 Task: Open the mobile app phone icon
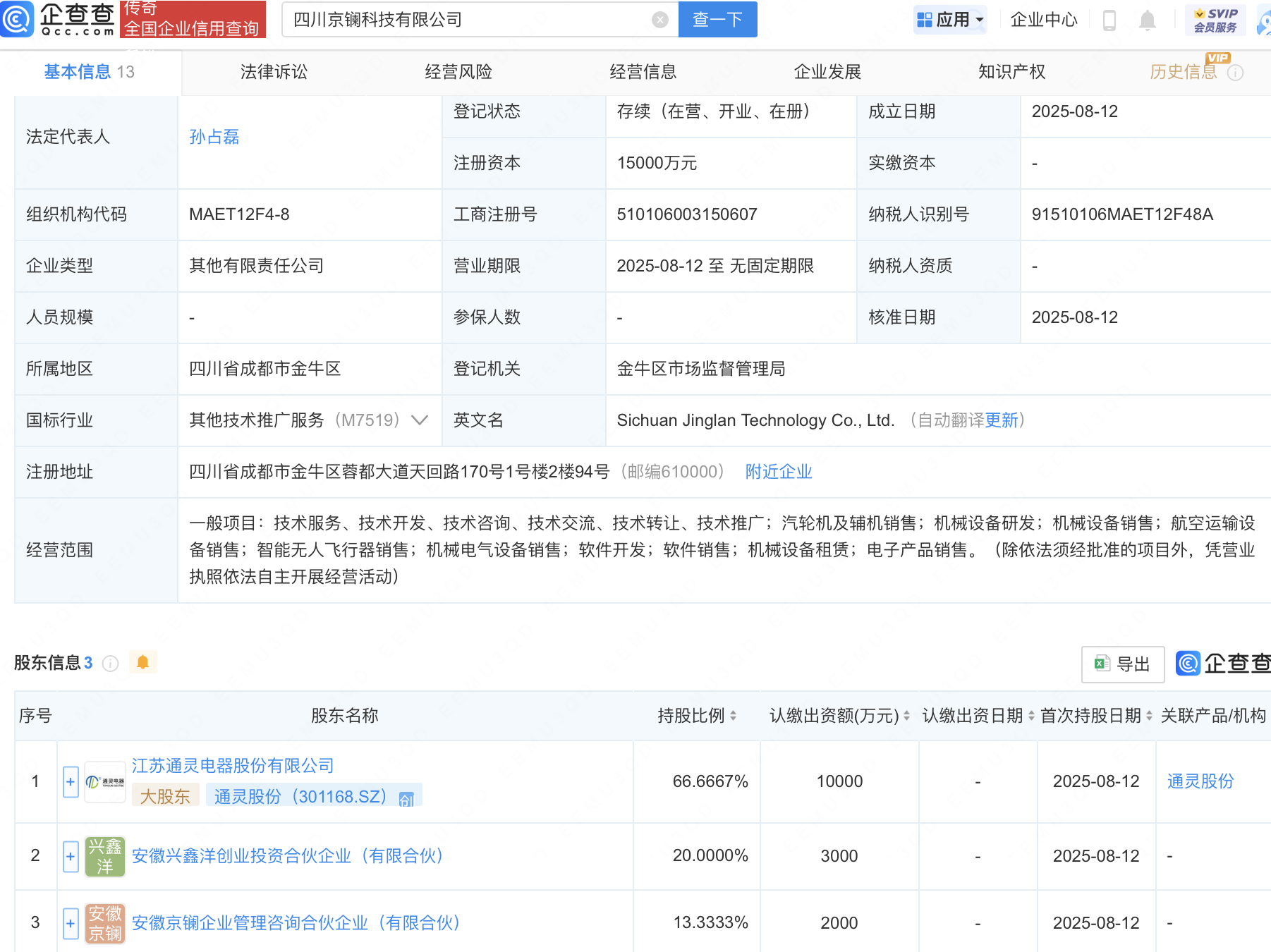[1109, 20]
